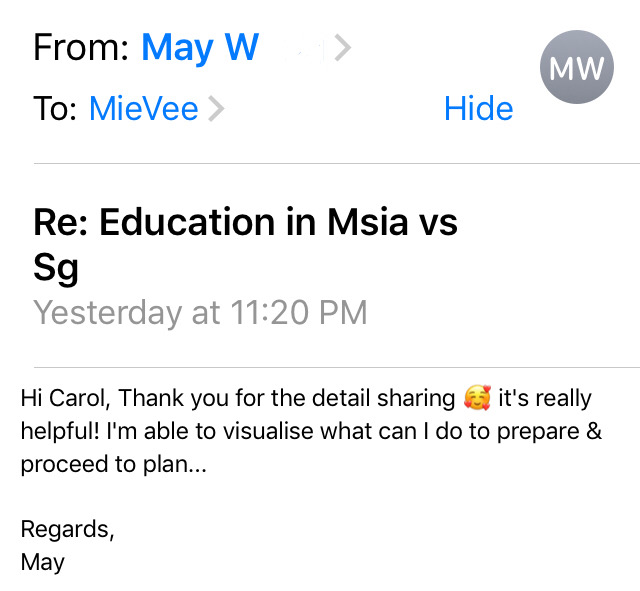Viewport: 640px width, 591px height.
Task: Tap the chevron beside MieVee
Action: point(216,109)
